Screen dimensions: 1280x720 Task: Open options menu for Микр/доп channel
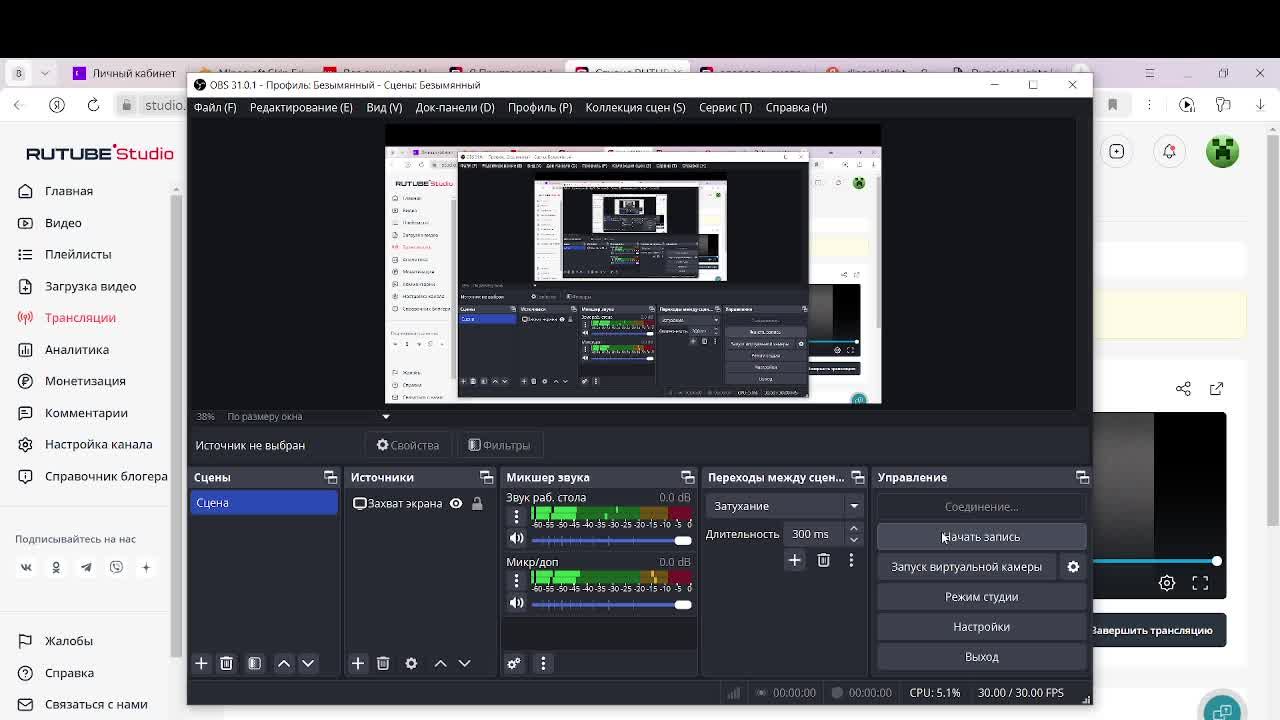click(516, 580)
